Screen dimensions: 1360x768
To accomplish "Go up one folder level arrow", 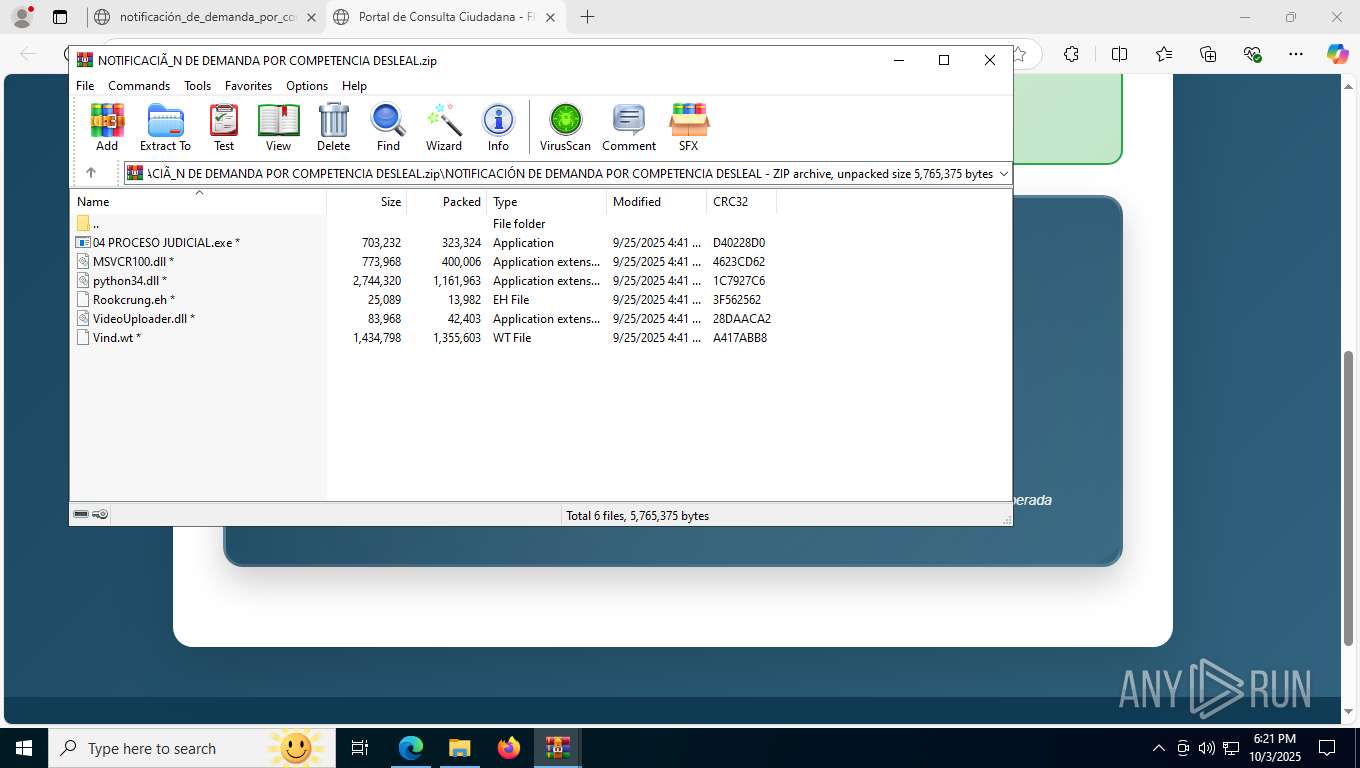I will (91, 173).
